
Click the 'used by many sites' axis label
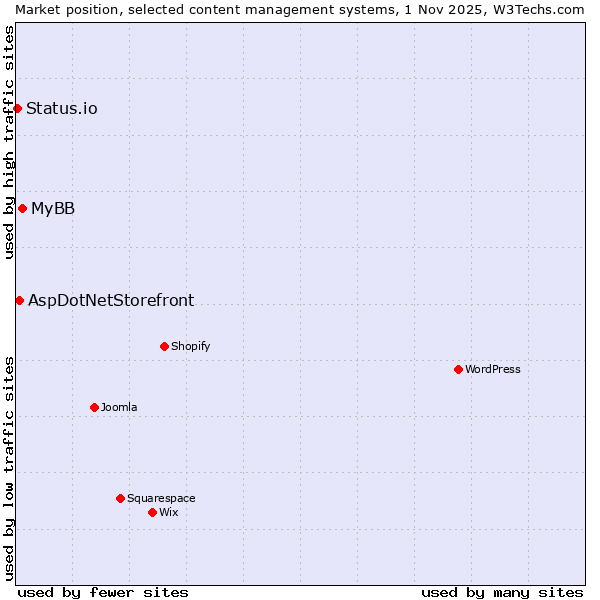[502, 592]
